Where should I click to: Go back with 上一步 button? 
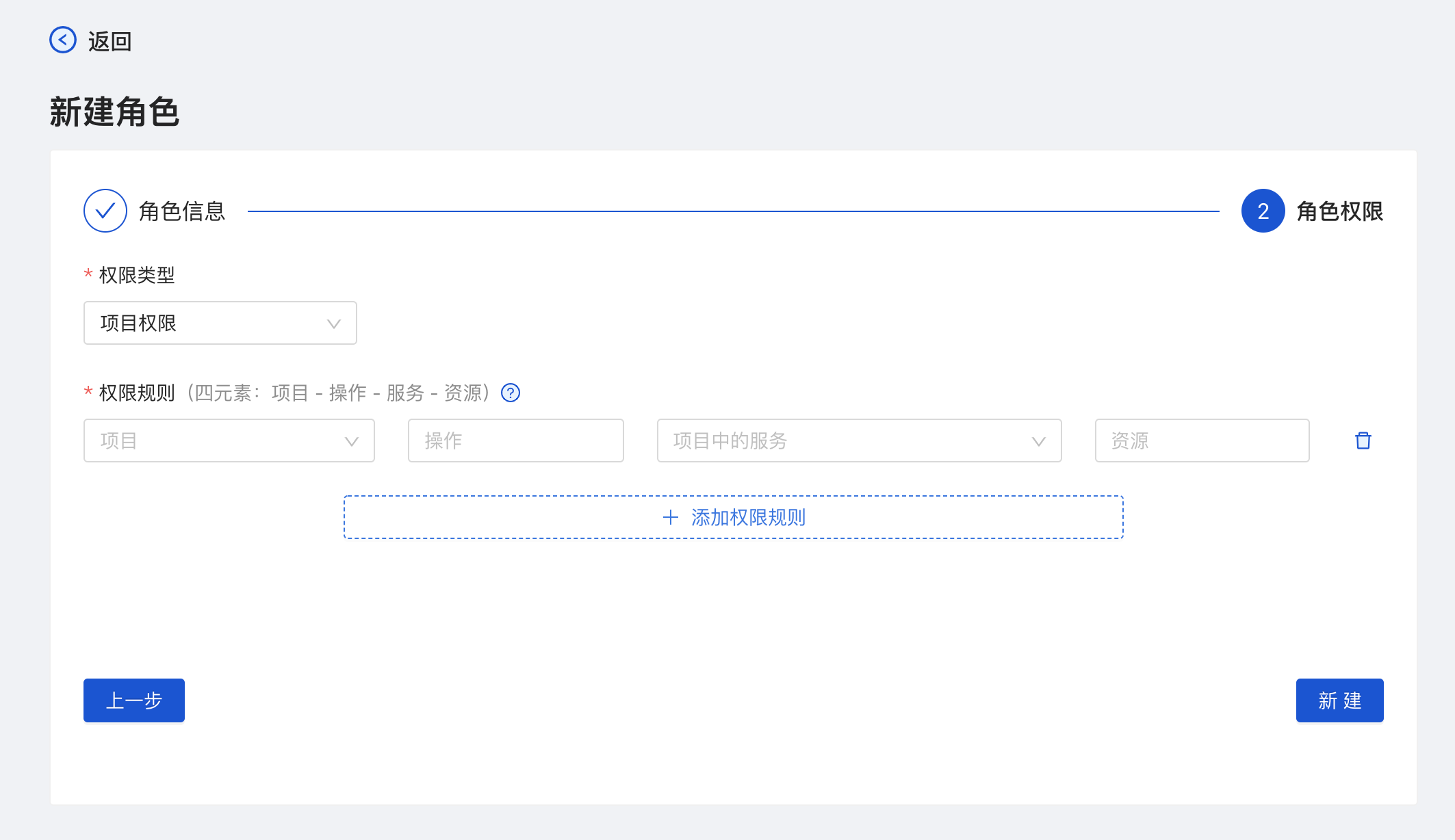point(134,700)
